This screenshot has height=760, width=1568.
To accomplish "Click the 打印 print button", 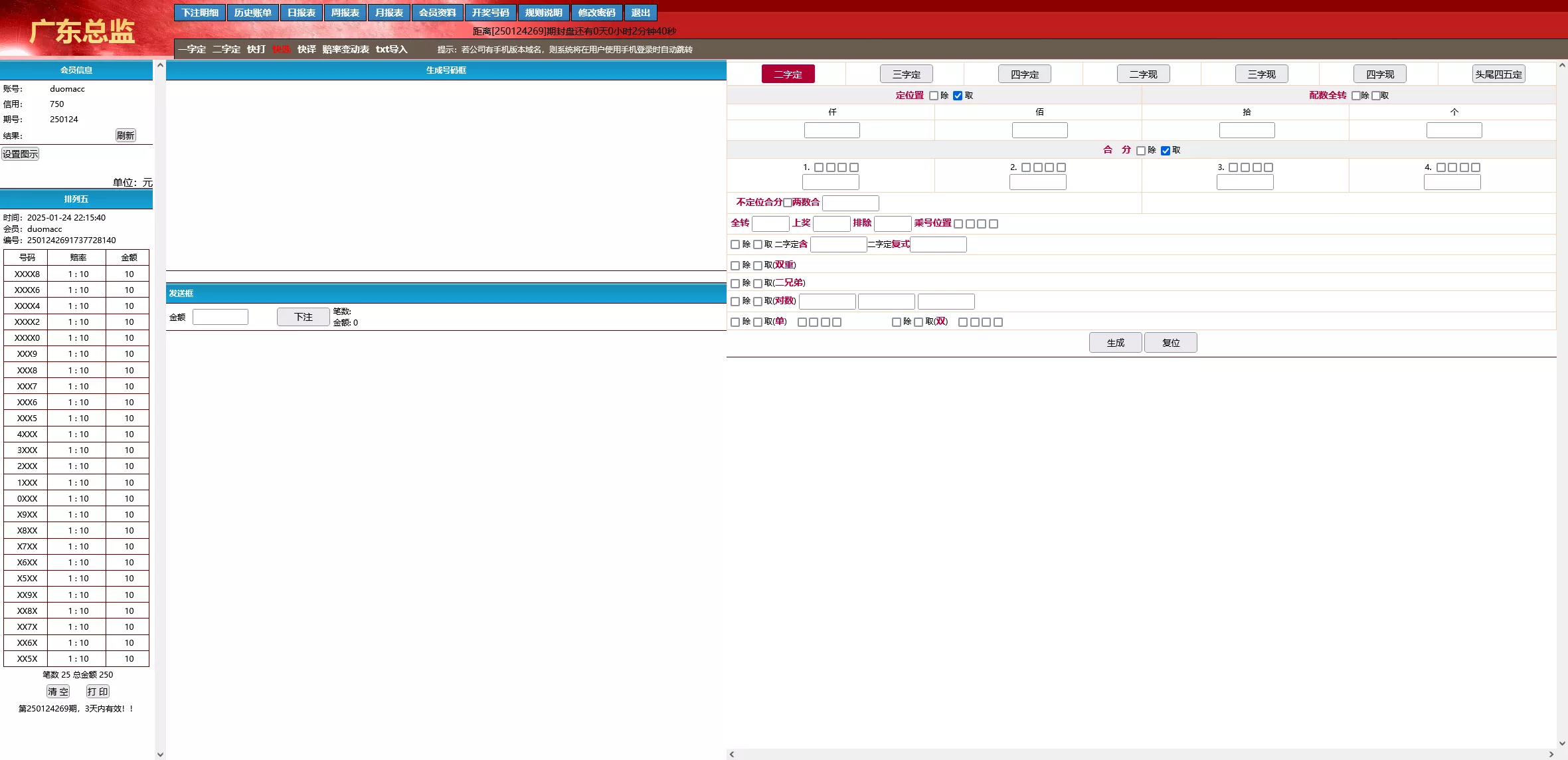I will (x=98, y=692).
